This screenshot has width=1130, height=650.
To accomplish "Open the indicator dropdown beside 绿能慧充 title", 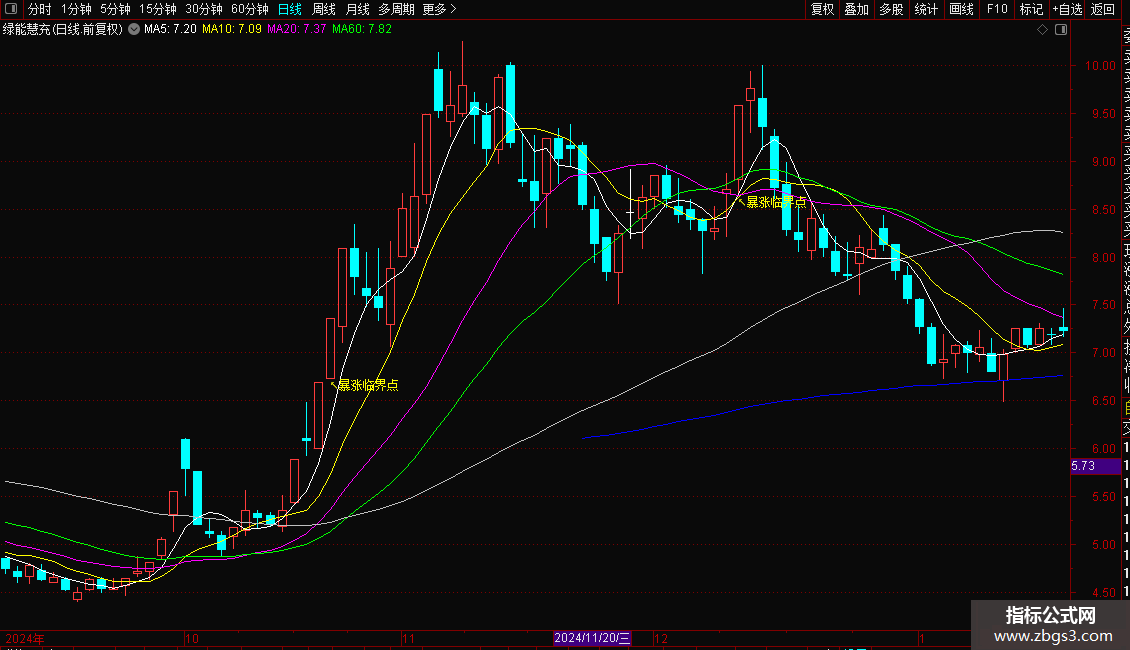I will [134, 30].
